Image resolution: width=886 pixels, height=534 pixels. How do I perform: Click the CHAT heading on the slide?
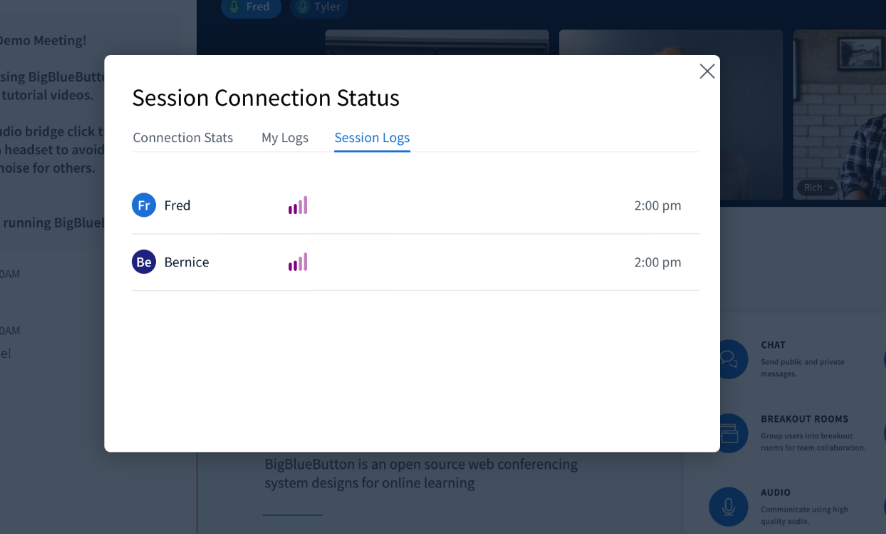coord(773,345)
